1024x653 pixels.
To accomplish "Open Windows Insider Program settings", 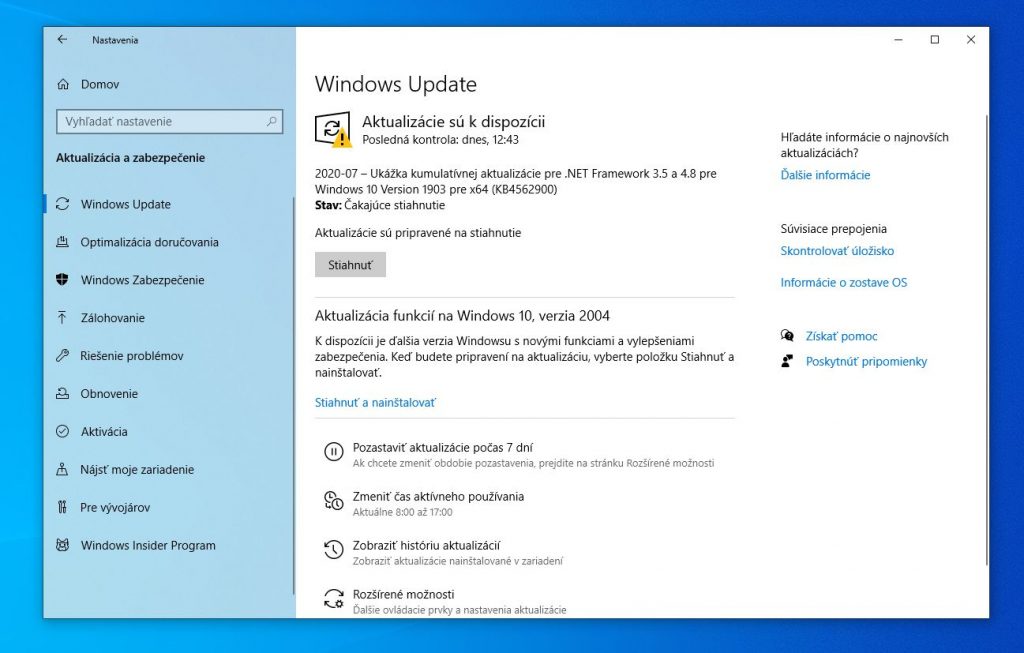I will tap(148, 546).
